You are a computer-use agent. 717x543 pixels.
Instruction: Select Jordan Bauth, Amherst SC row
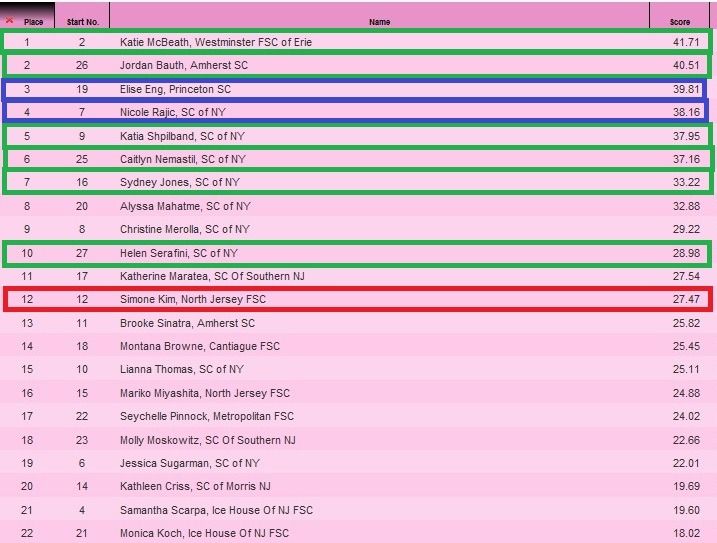357,65
